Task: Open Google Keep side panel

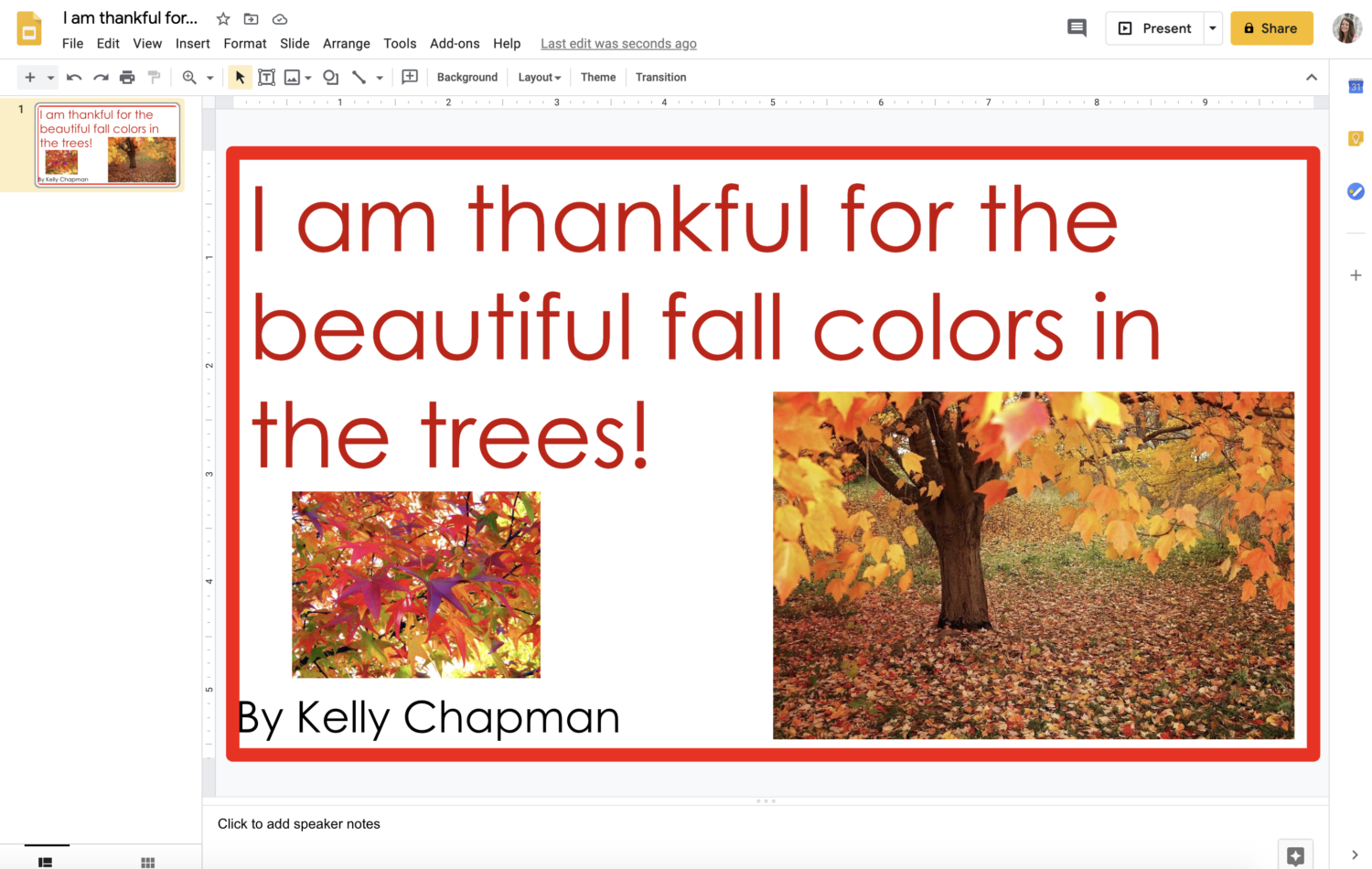Action: click(x=1355, y=137)
